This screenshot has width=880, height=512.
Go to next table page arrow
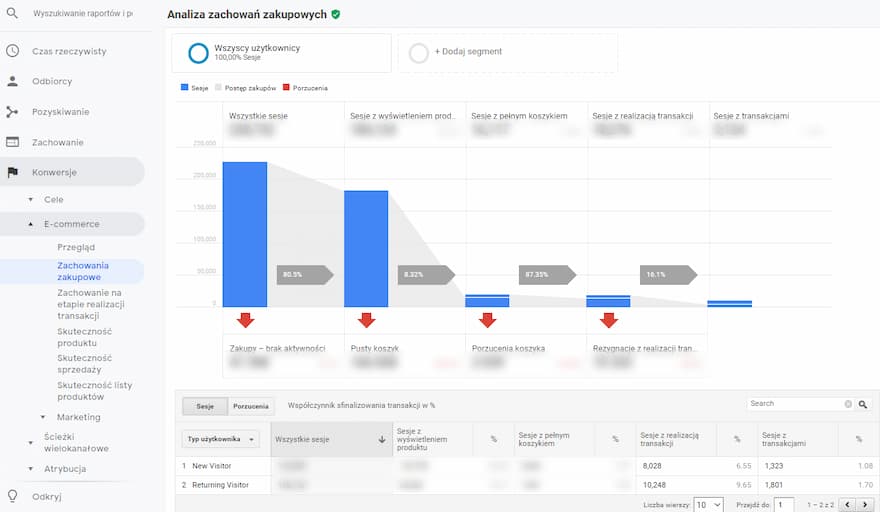click(865, 505)
